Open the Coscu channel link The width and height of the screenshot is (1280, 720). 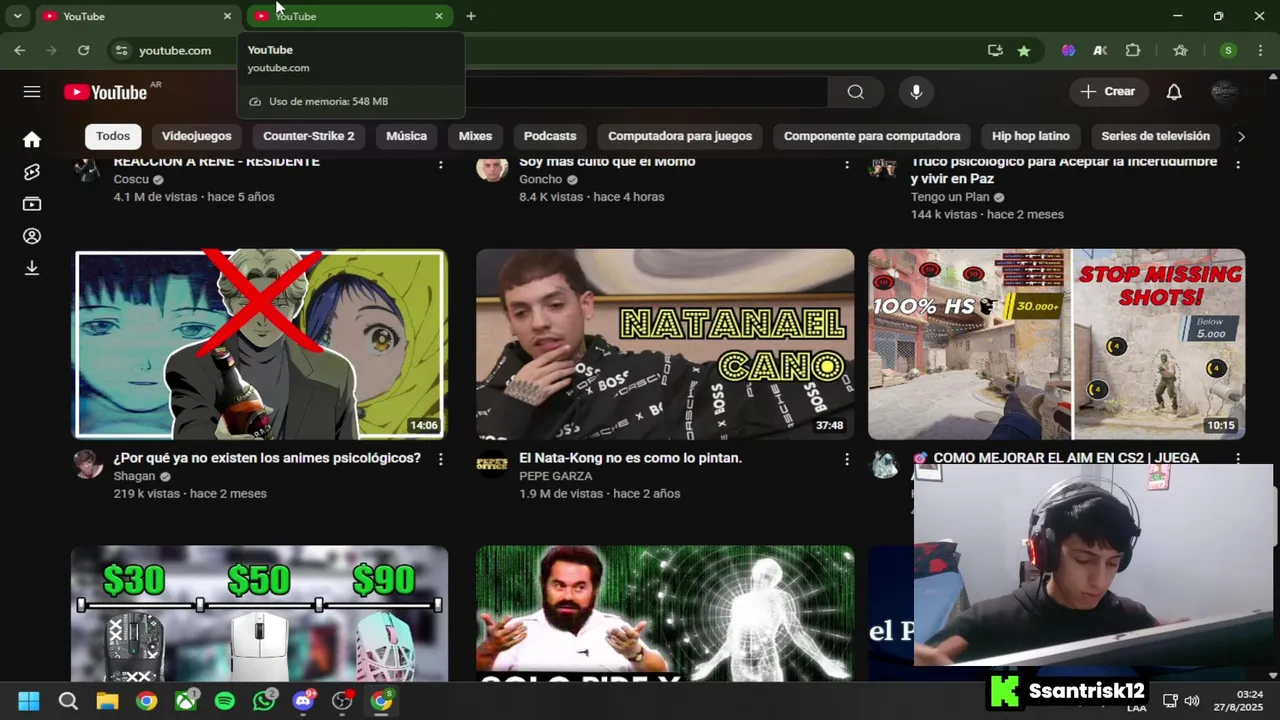[131, 180]
